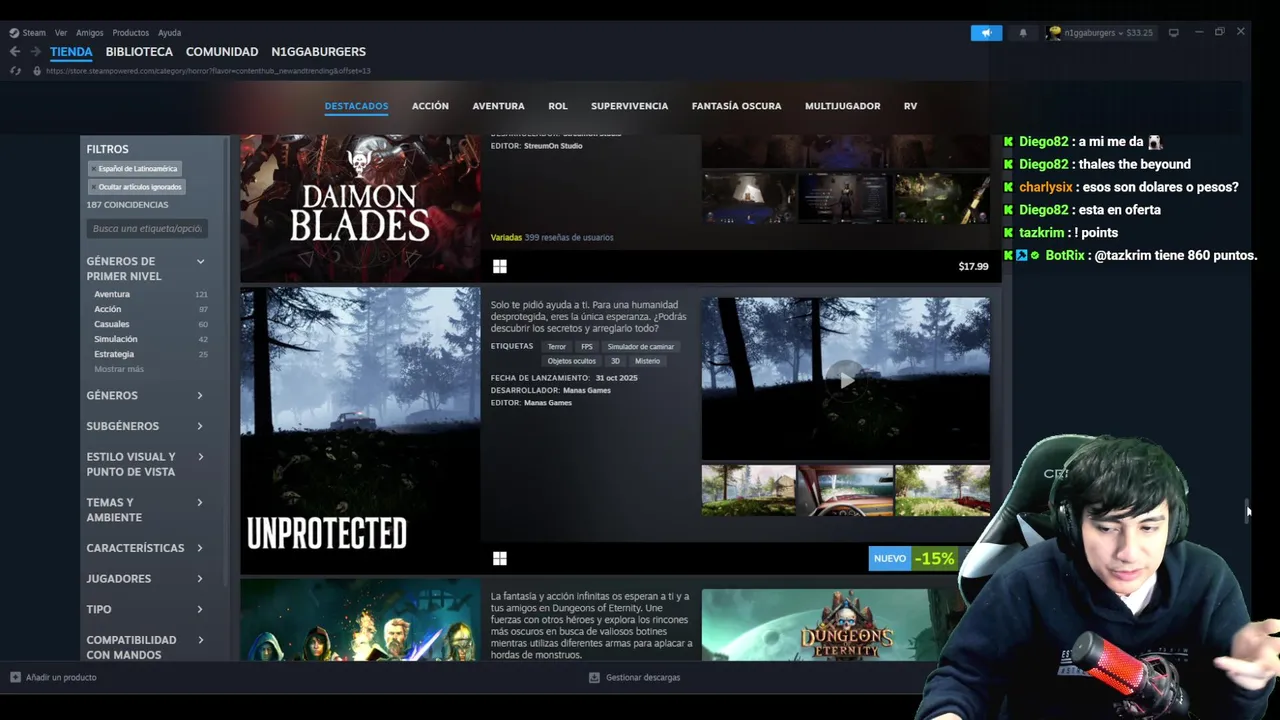Click the lock icon beside the URL

pyautogui.click(x=37, y=71)
